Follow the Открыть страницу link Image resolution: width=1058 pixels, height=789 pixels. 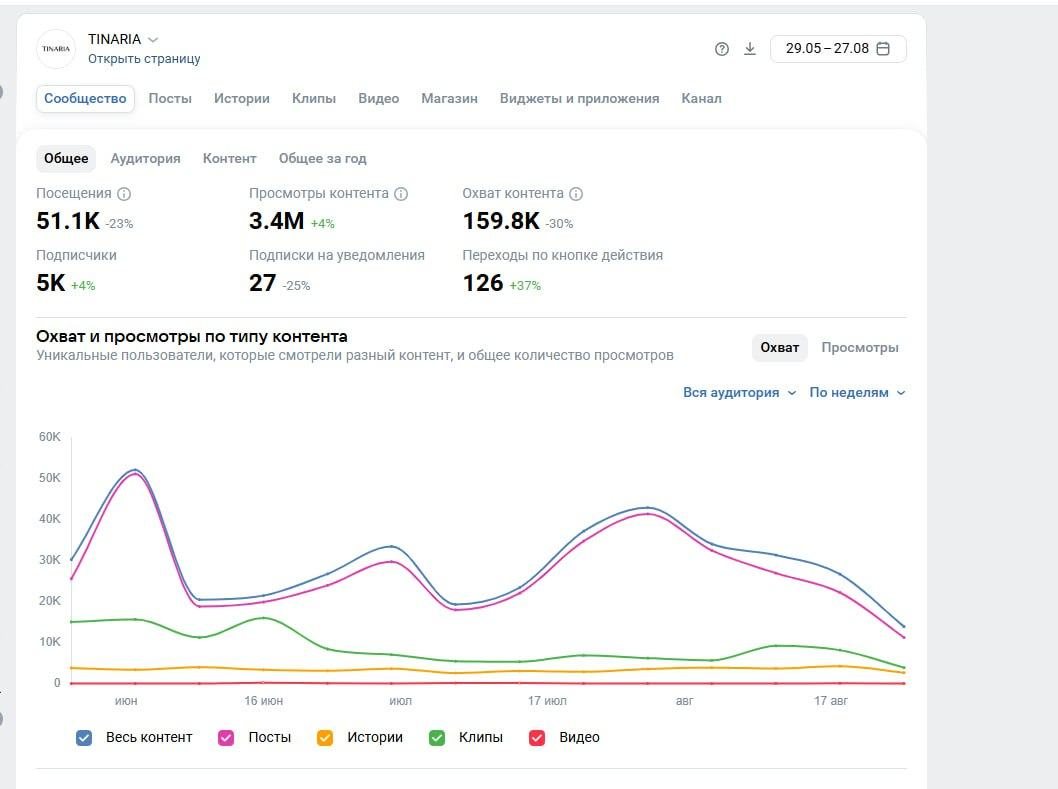(144, 59)
